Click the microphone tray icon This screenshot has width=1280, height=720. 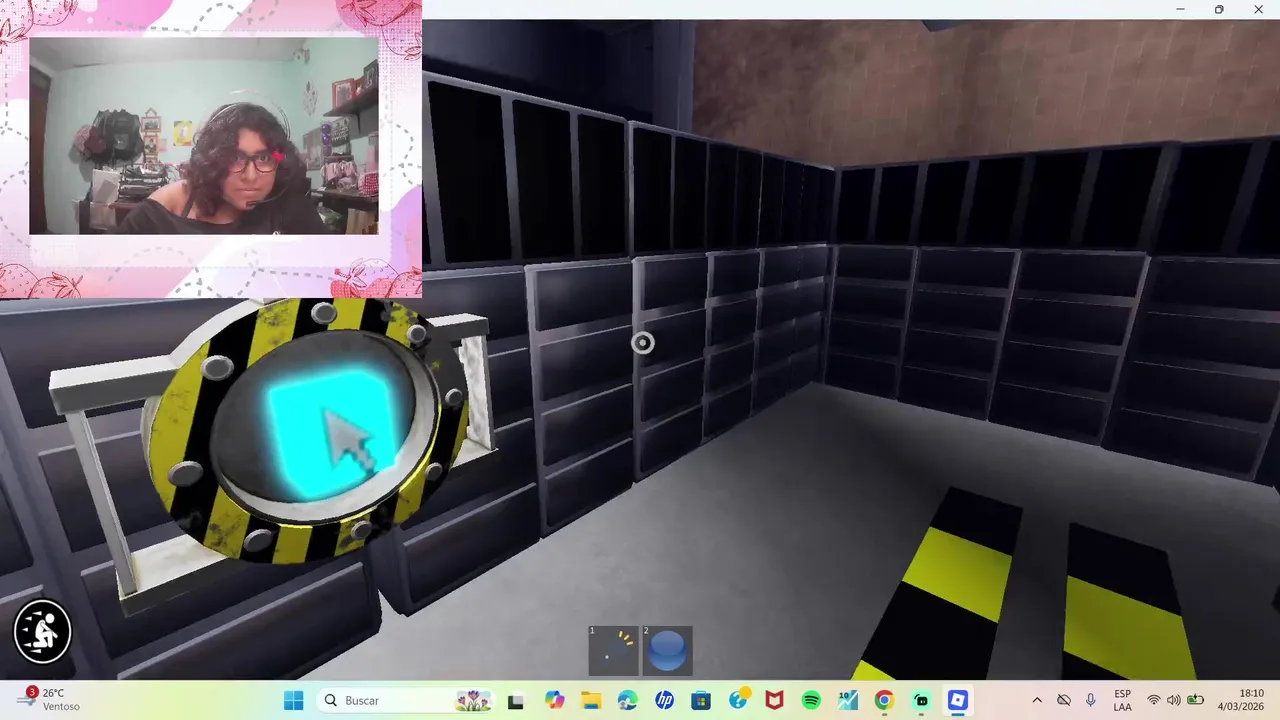(1091, 700)
